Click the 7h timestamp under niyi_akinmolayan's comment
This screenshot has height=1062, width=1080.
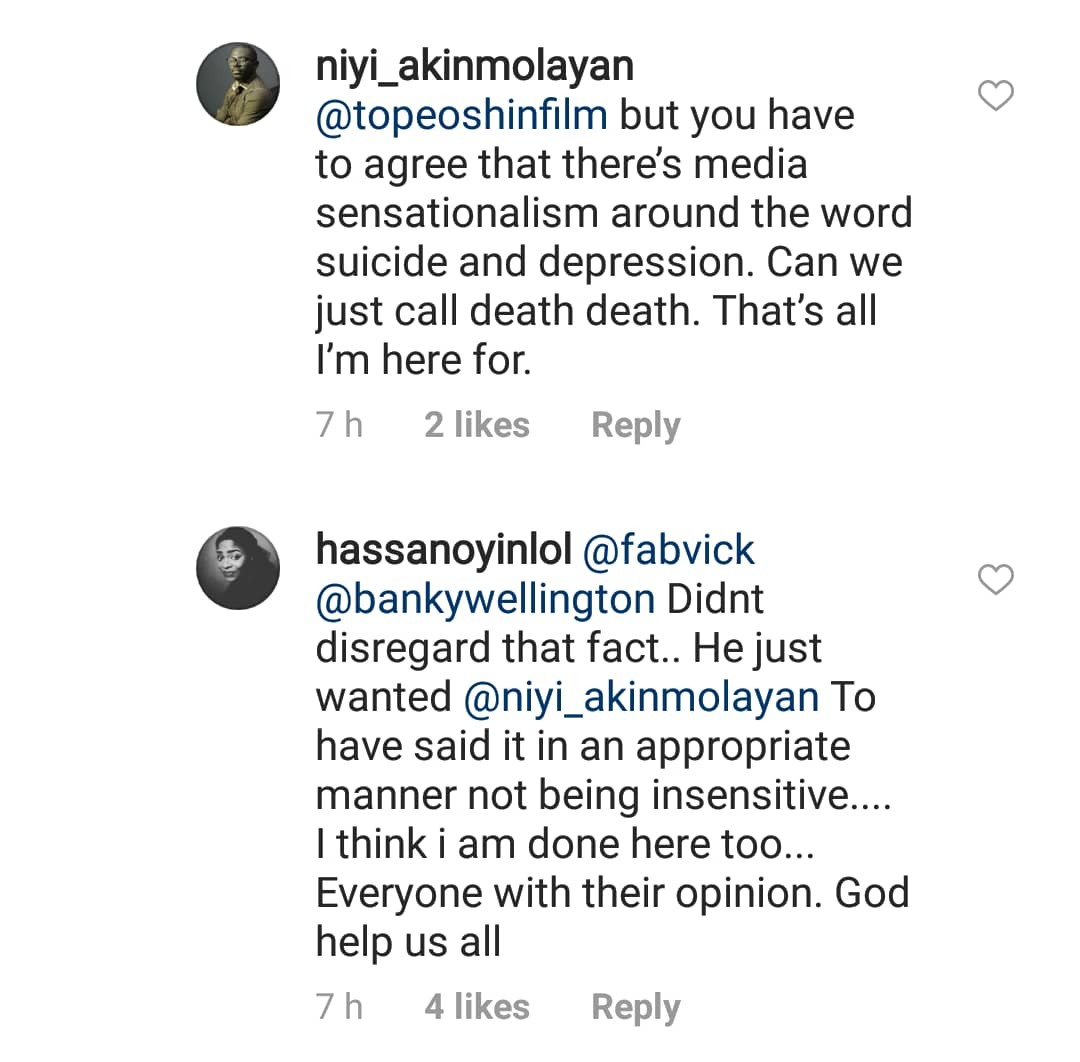click(339, 425)
